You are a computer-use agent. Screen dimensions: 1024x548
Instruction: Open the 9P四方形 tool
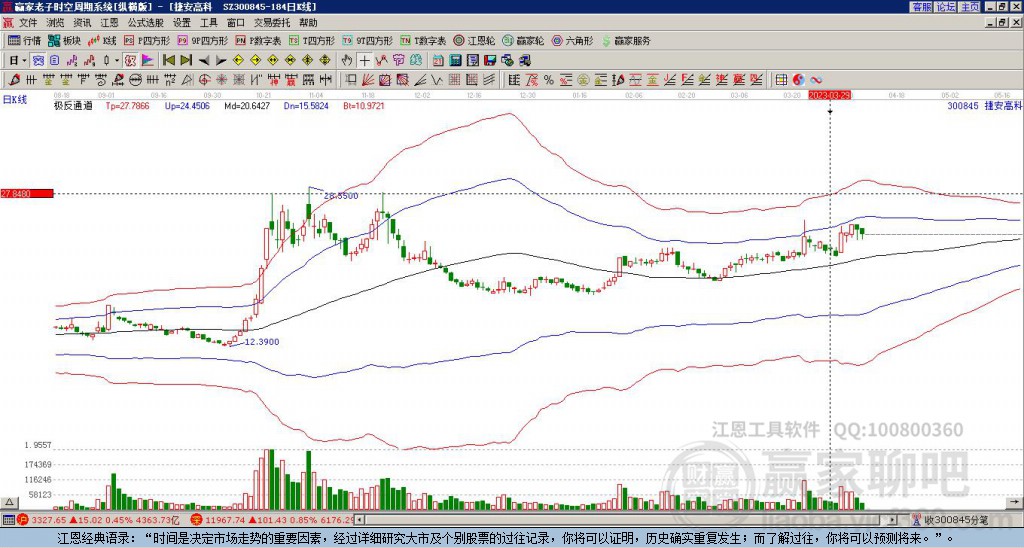click(x=202, y=40)
